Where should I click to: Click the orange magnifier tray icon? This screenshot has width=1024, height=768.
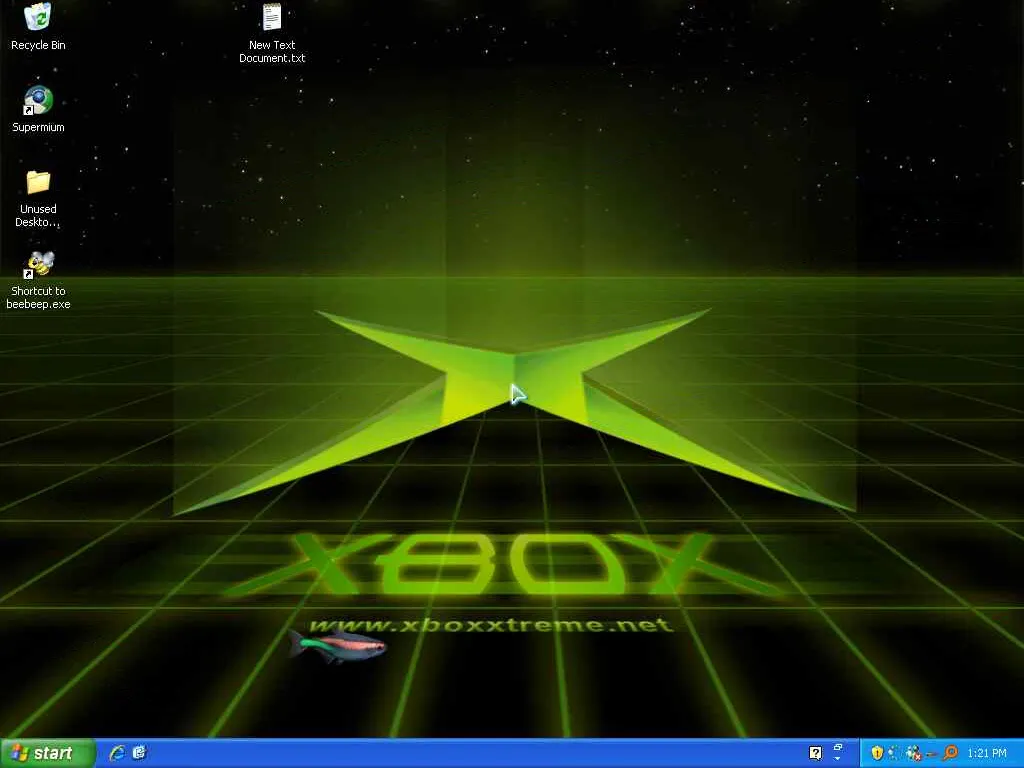950,752
